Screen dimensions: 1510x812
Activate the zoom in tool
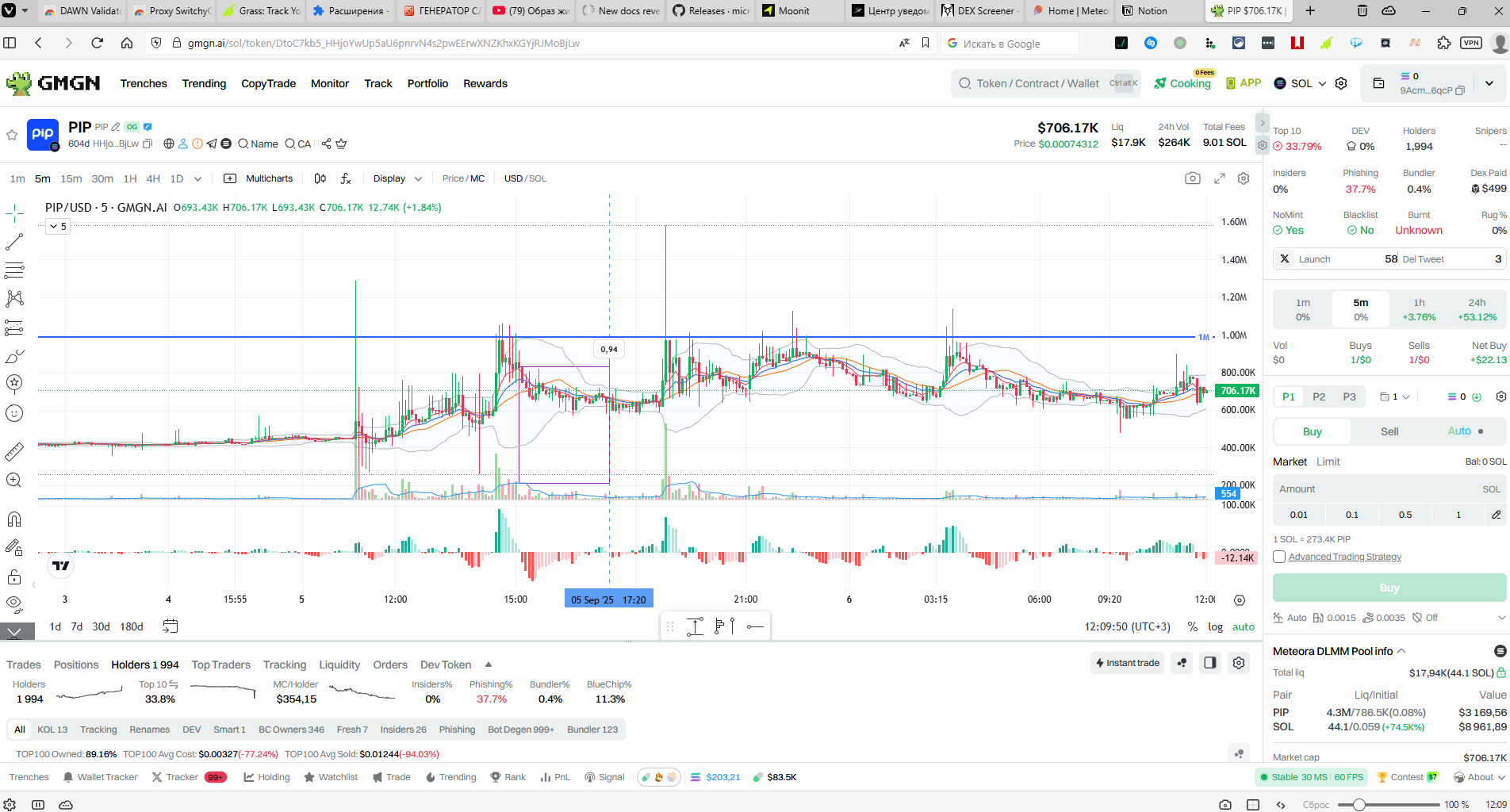[14, 481]
